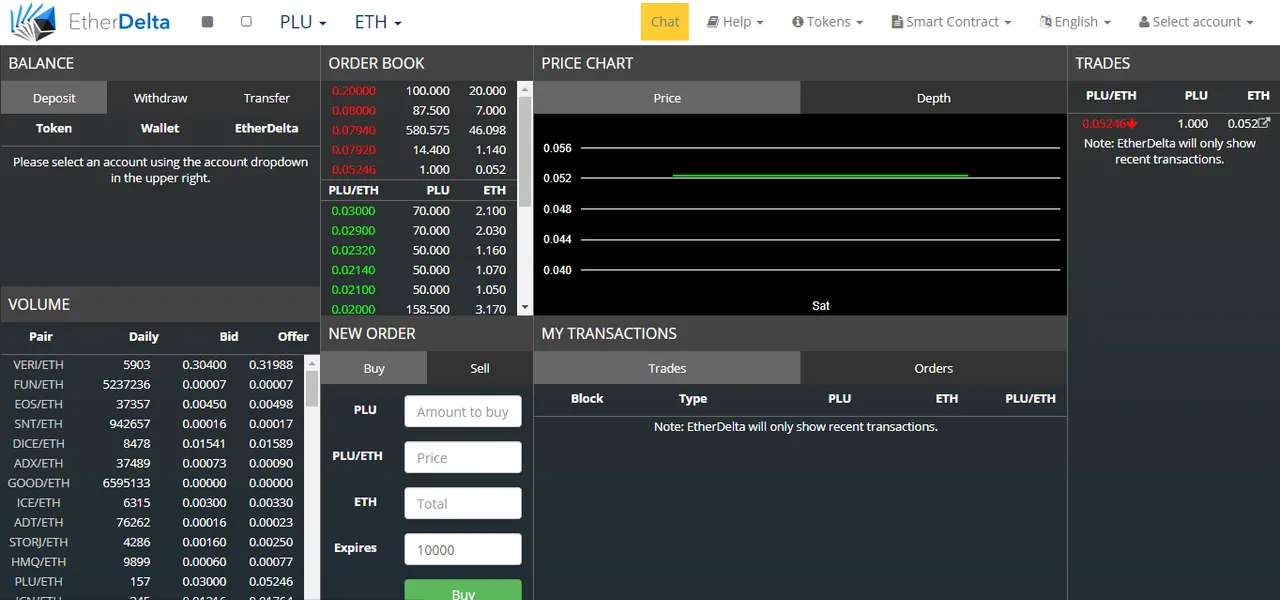Click the green price line in the chart

pos(820,176)
